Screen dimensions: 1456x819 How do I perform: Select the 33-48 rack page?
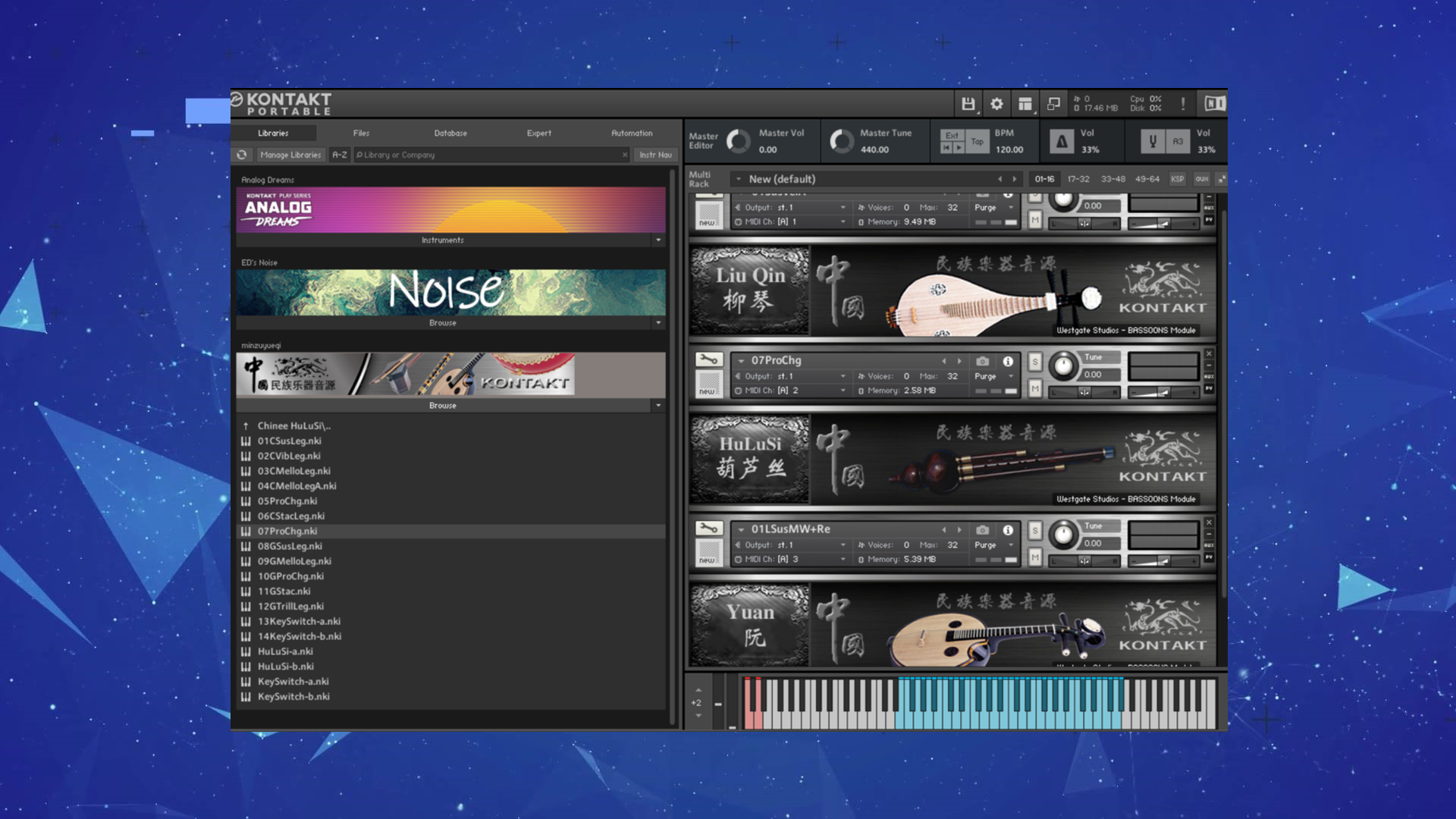coord(1113,179)
